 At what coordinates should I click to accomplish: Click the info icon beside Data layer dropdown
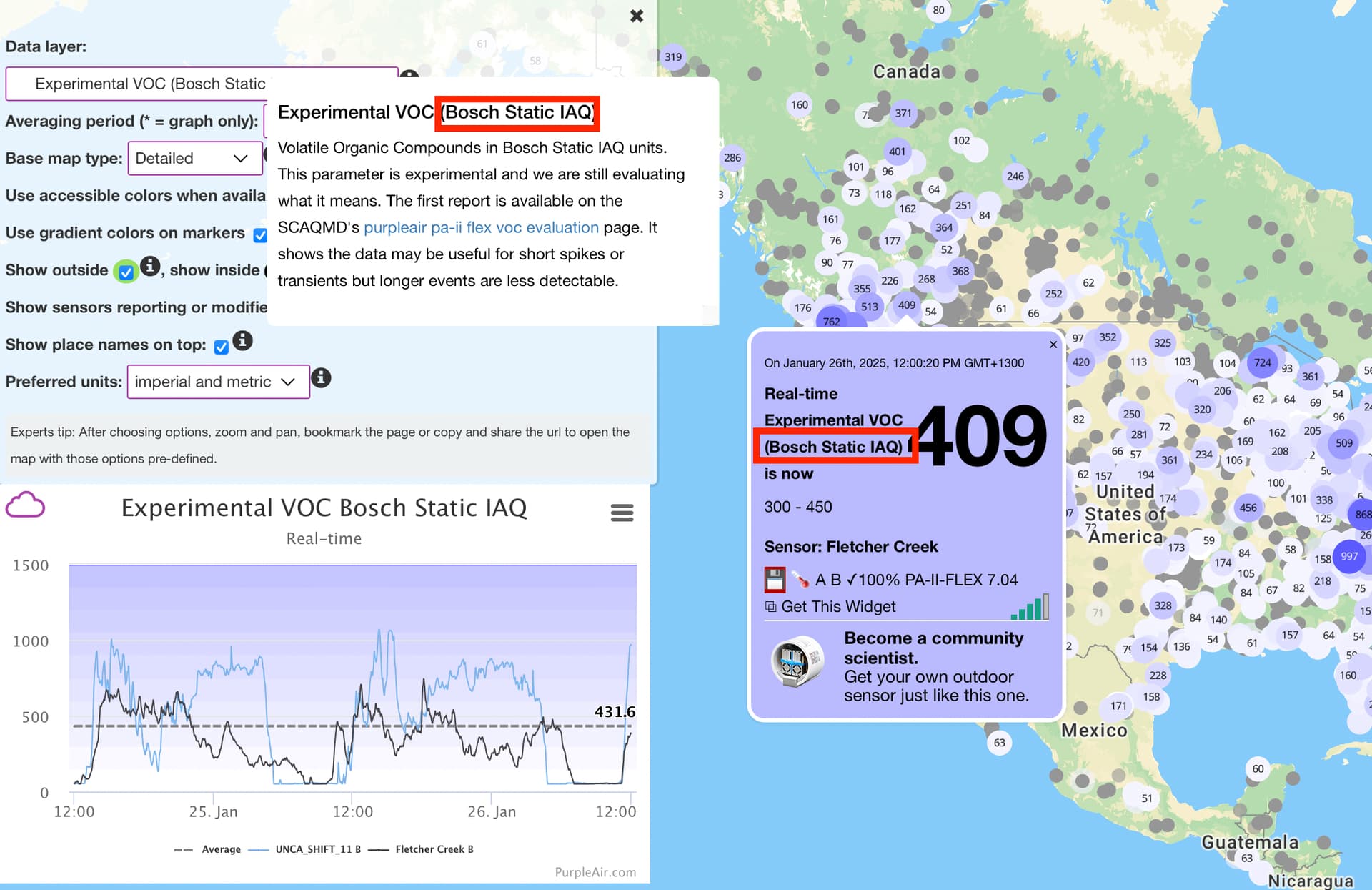409,74
